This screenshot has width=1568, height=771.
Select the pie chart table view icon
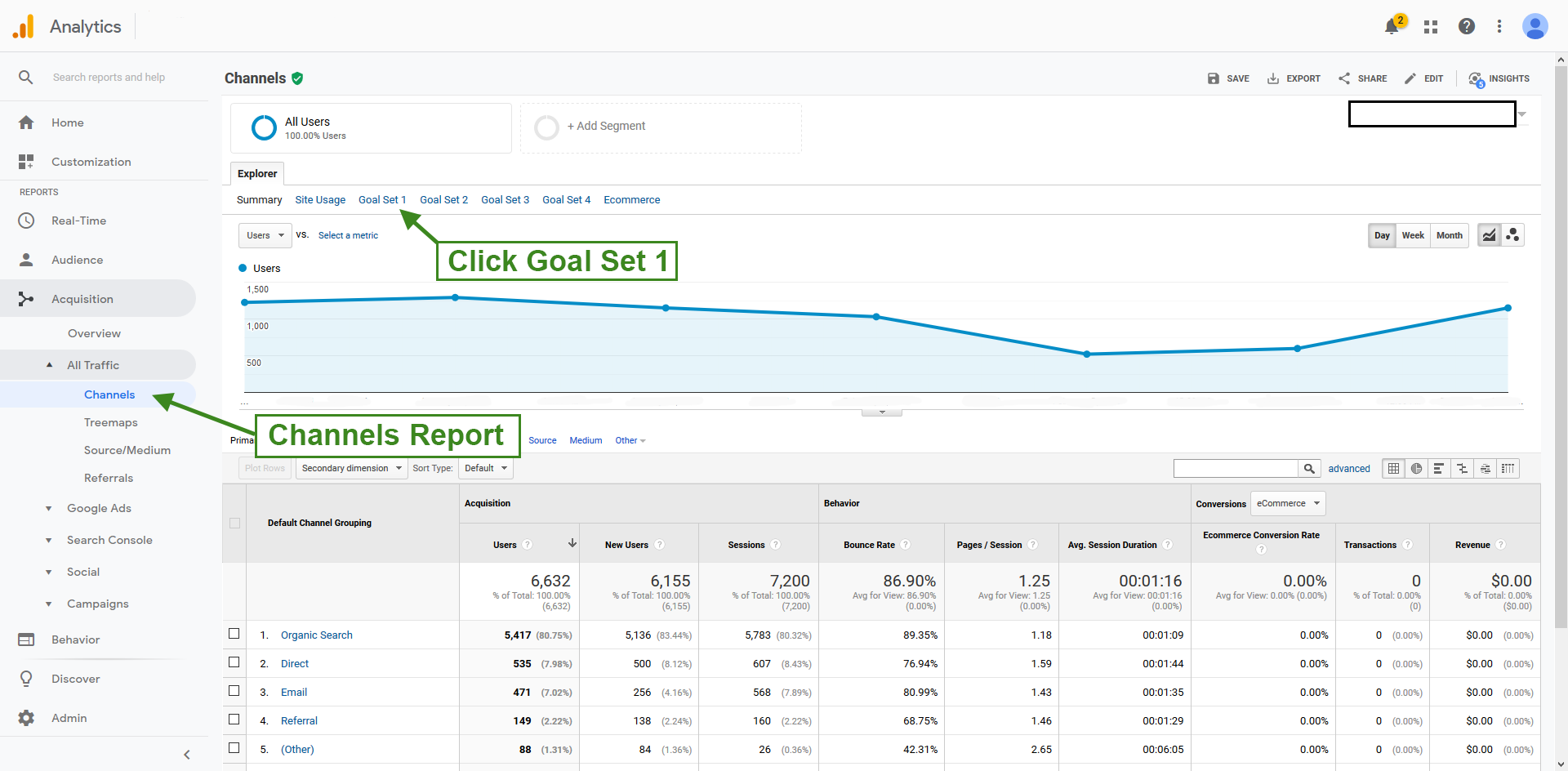pos(1416,469)
